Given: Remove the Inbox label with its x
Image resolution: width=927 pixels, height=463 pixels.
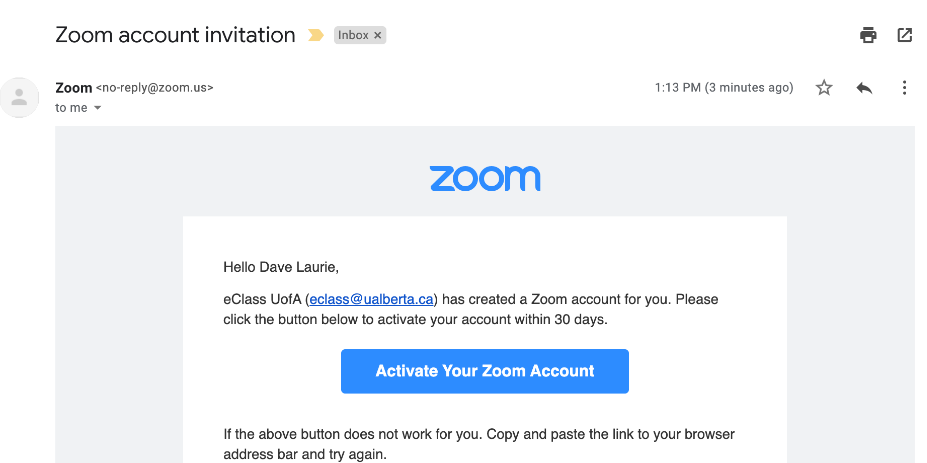Looking at the screenshot, I should pyautogui.click(x=378, y=35).
